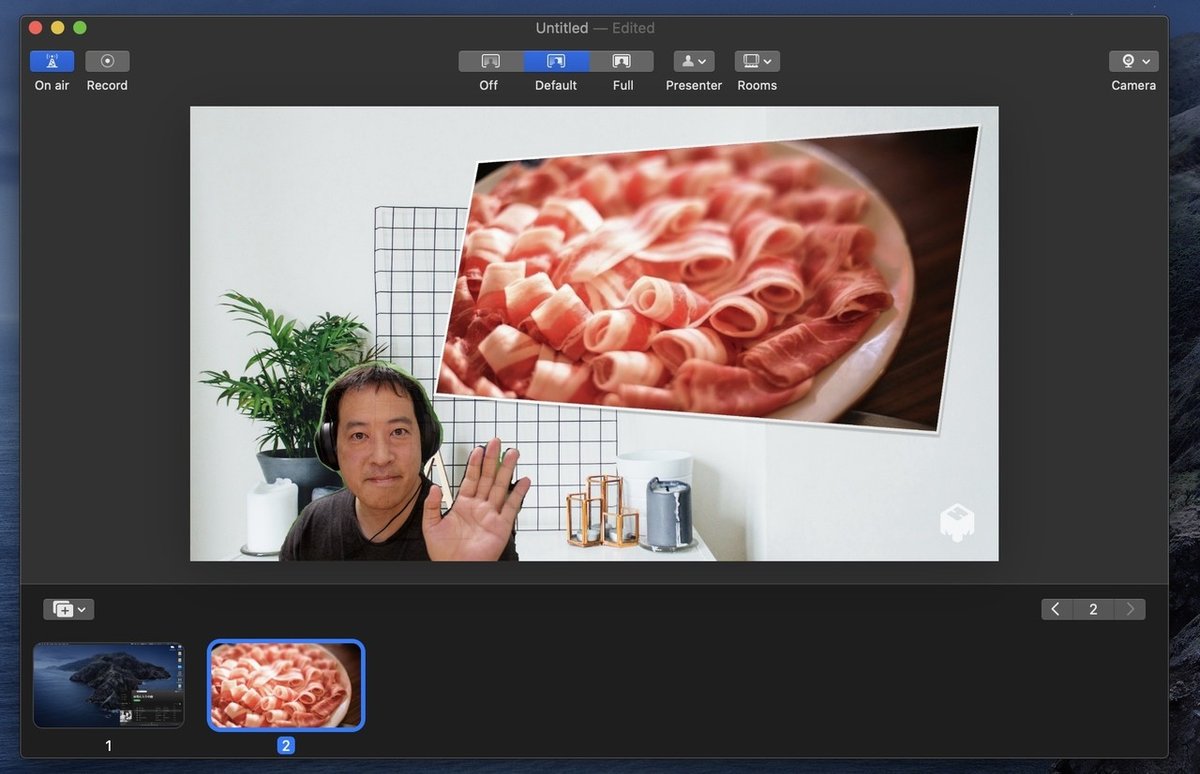Click the Untitled — Edited window title

pos(595,28)
